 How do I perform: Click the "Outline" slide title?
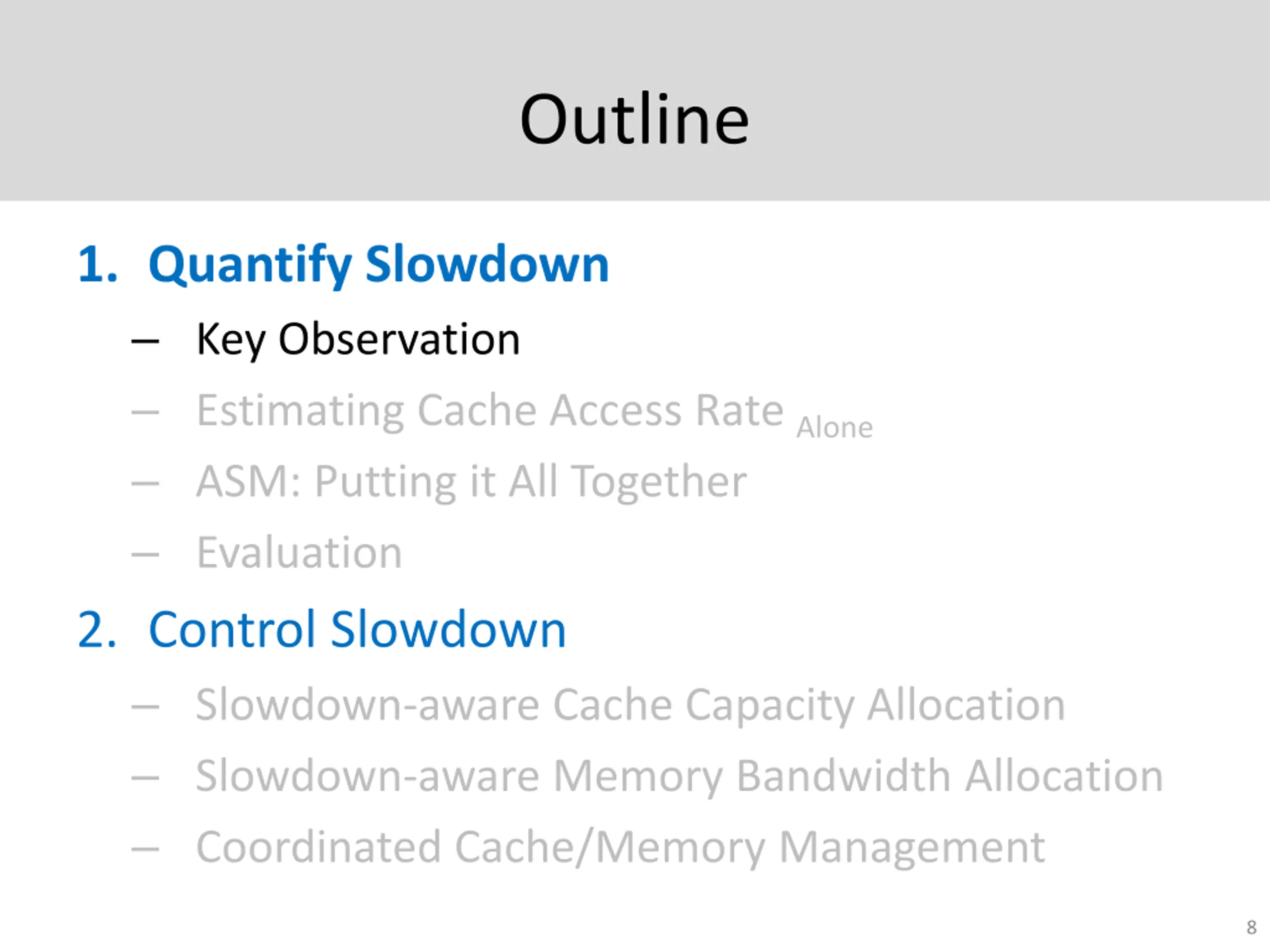tap(634, 119)
